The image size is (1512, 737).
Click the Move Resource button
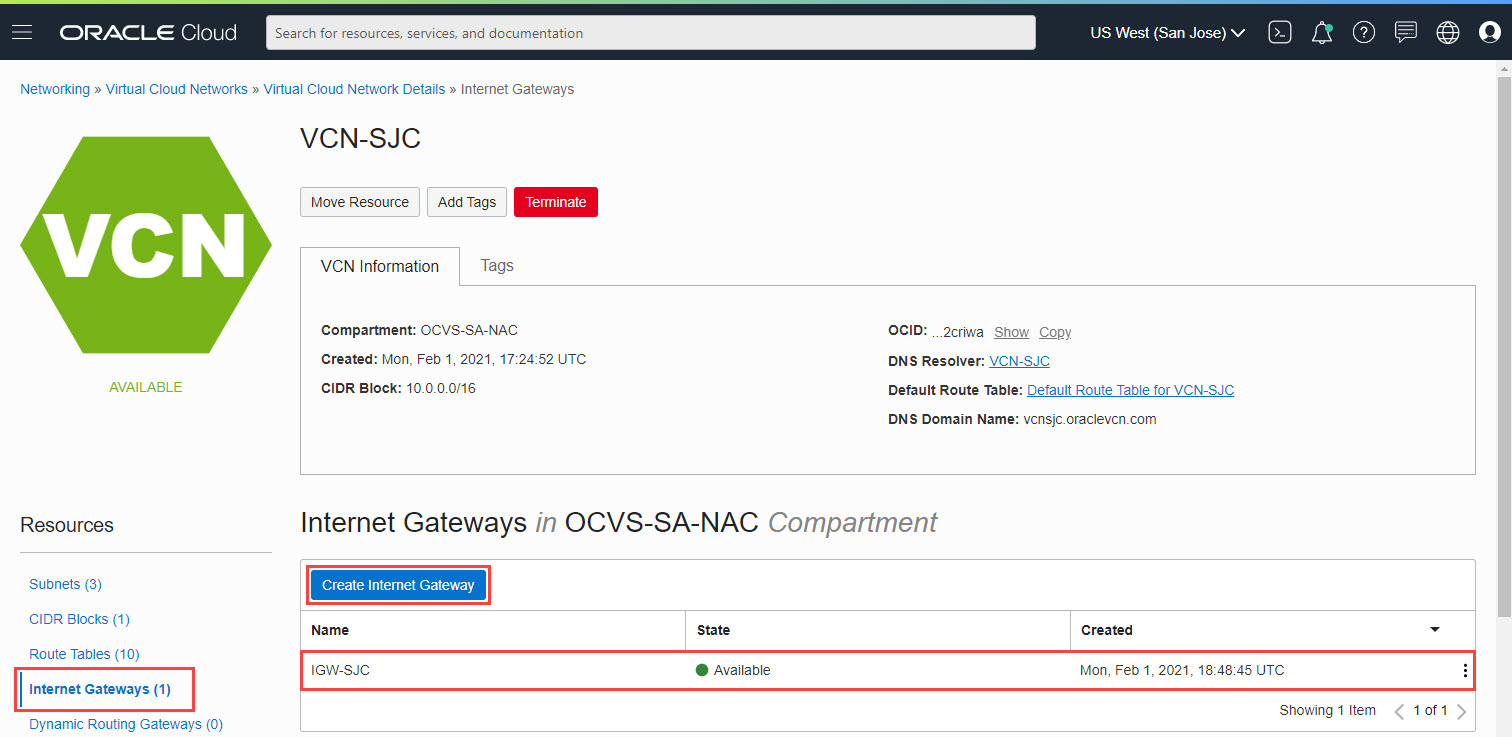click(360, 202)
